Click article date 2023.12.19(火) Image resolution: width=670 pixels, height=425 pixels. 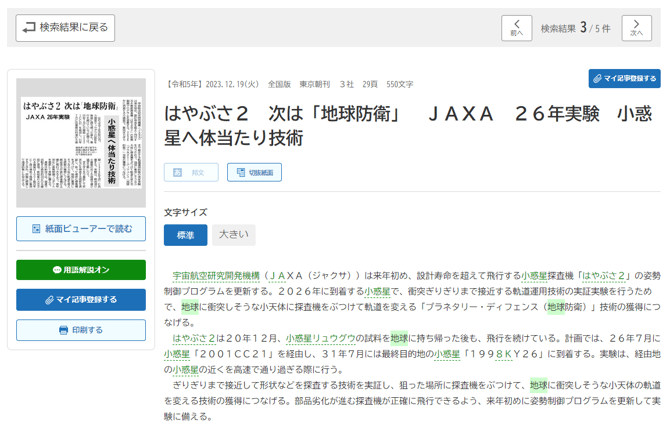tap(232, 84)
